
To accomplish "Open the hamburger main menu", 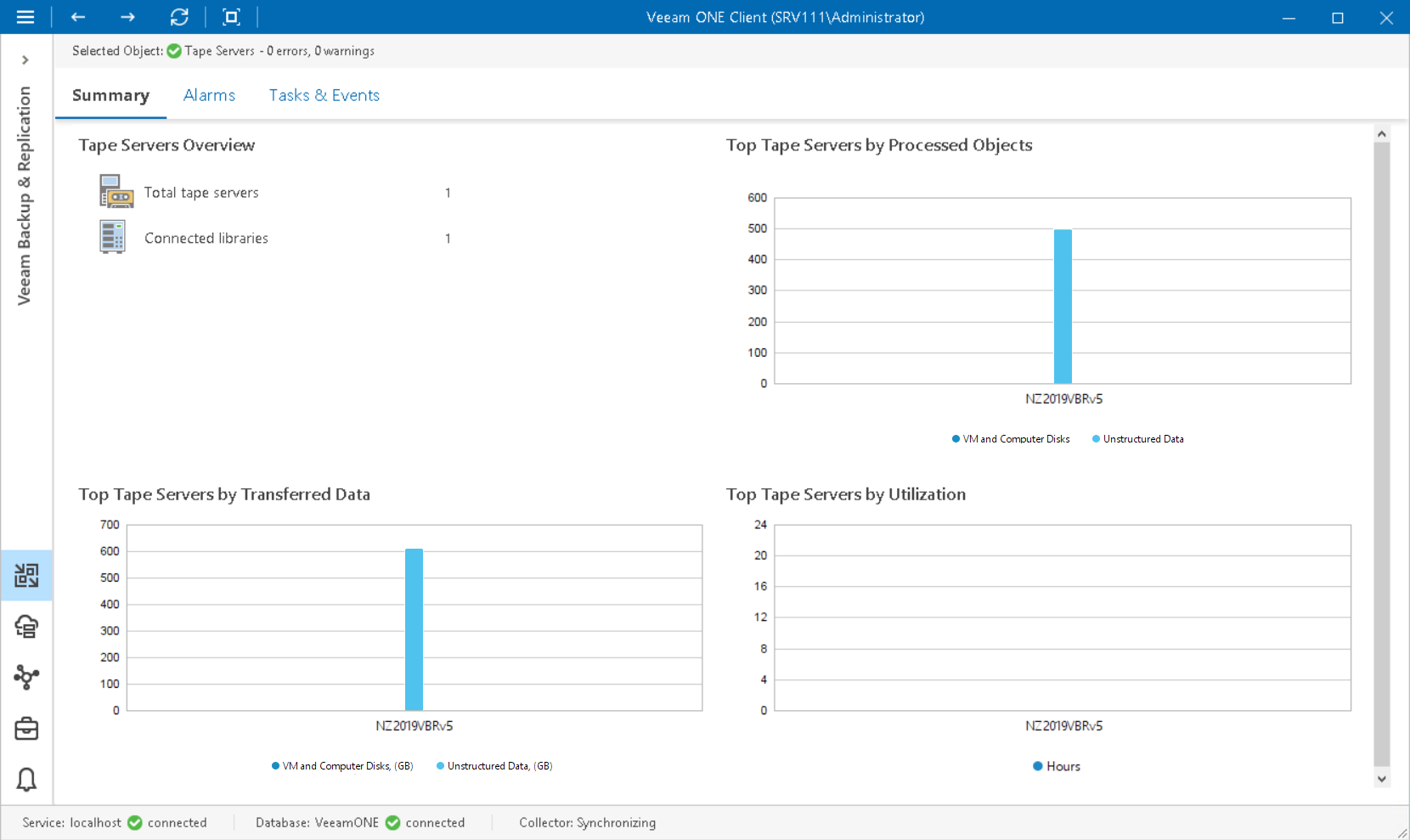I will pyautogui.click(x=25, y=17).
